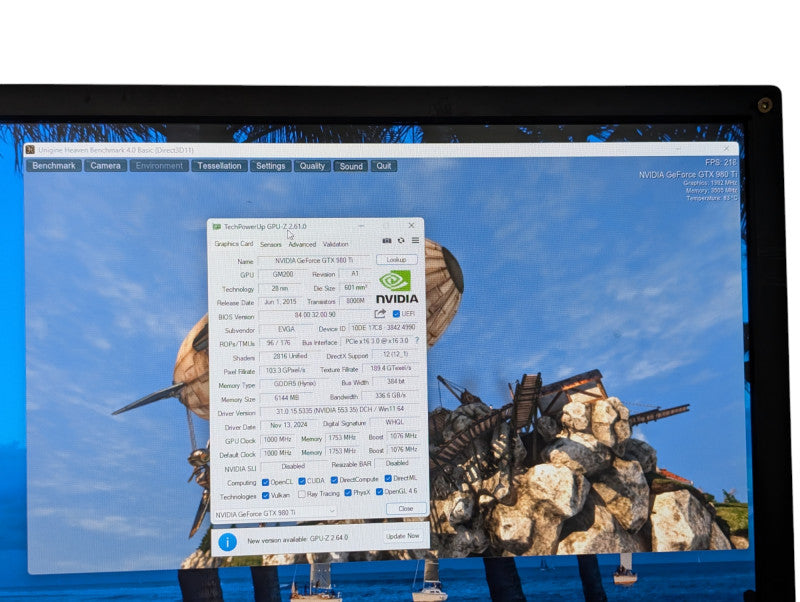The height and width of the screenshot is (602, 800).
Task: Click the BIOS export share icon
Action: coord(380,314)
